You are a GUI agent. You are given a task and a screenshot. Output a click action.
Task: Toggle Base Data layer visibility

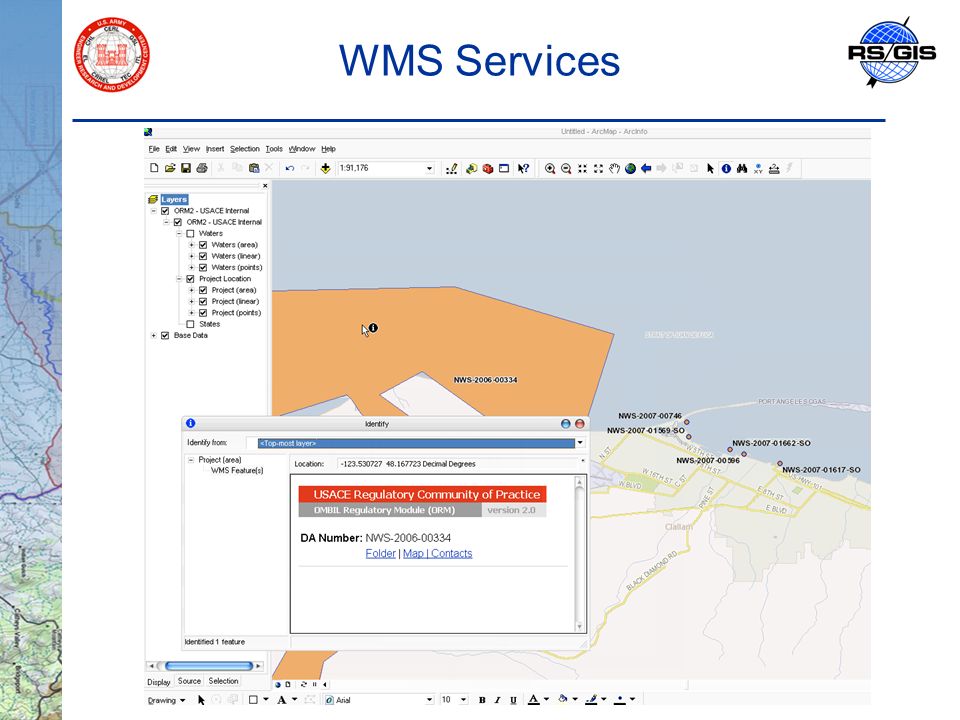pos(165,336)
